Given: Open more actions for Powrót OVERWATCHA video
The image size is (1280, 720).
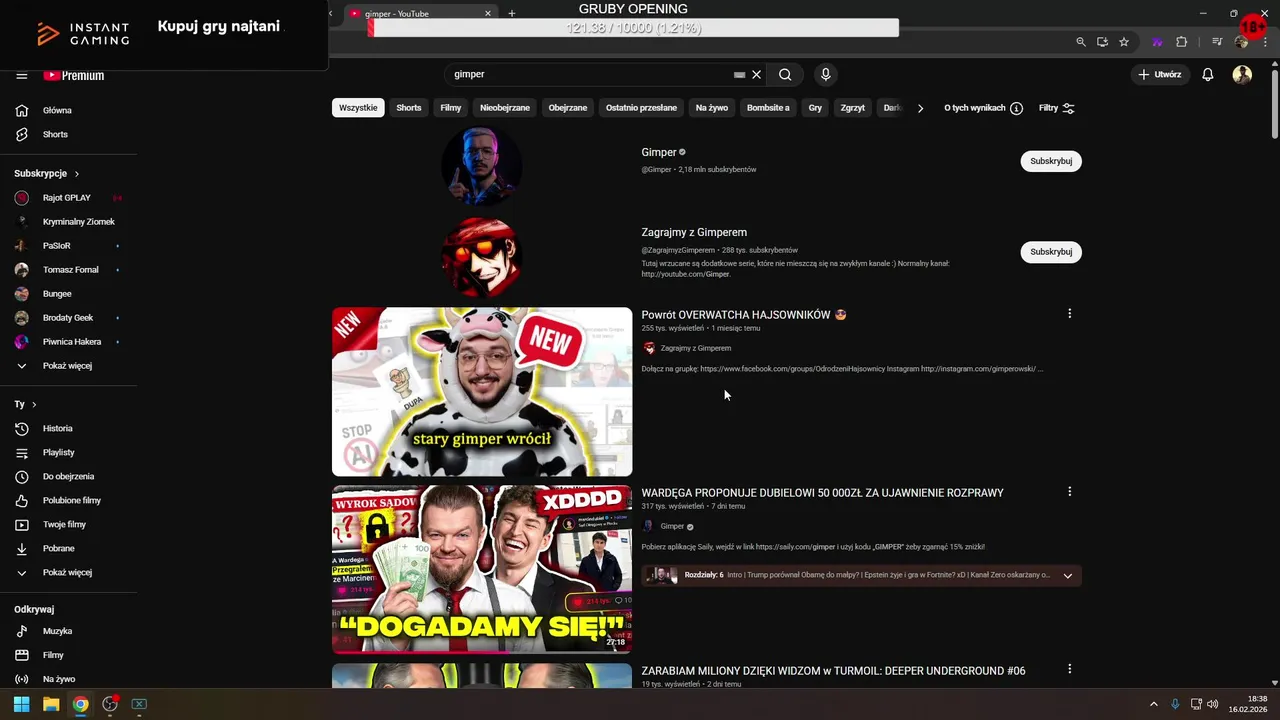Looking at the screenshot, I should pos(1069,314).
